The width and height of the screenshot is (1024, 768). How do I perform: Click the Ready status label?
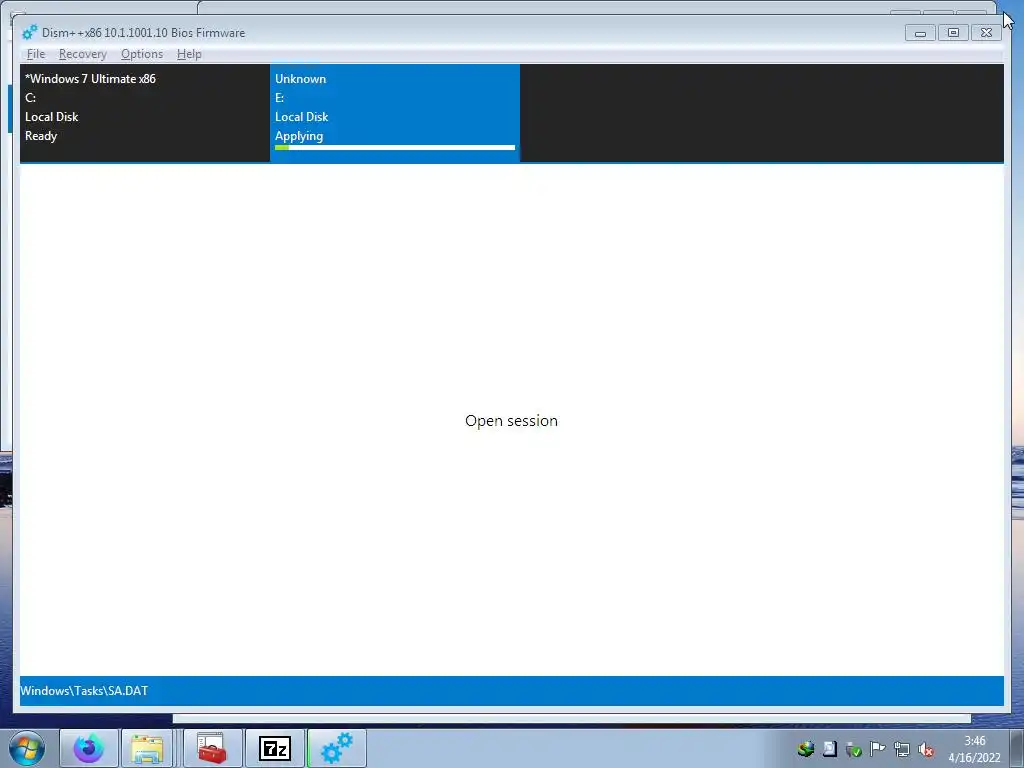click(x=41, y=136)
